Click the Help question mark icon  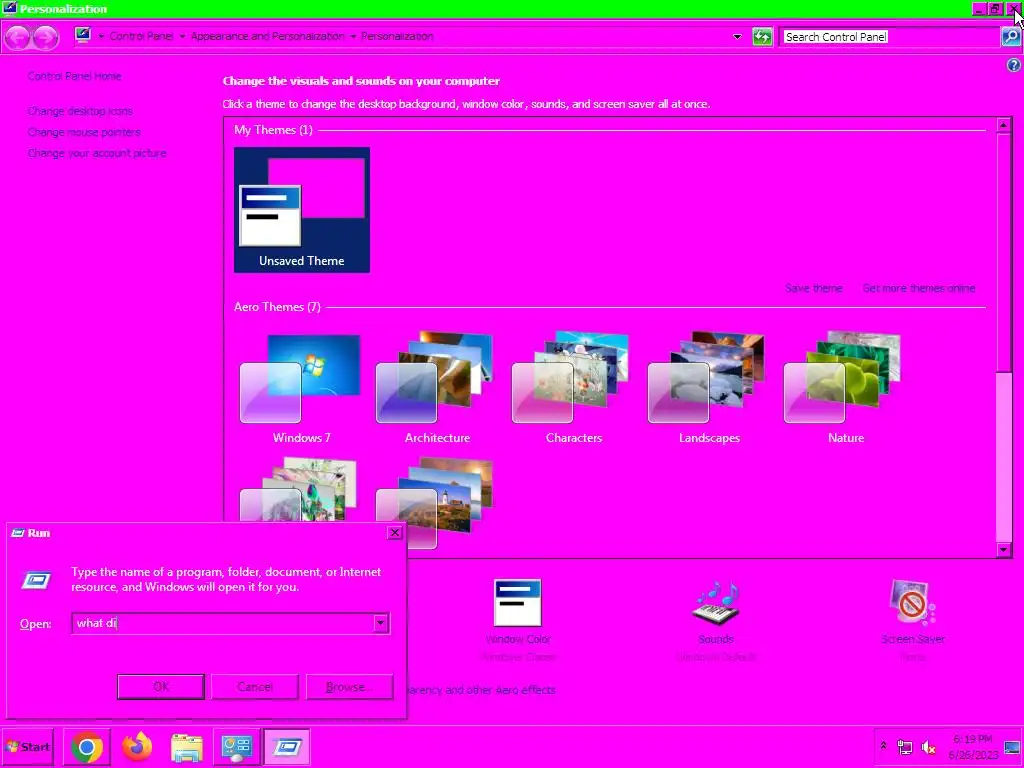tap(1014, 65)
